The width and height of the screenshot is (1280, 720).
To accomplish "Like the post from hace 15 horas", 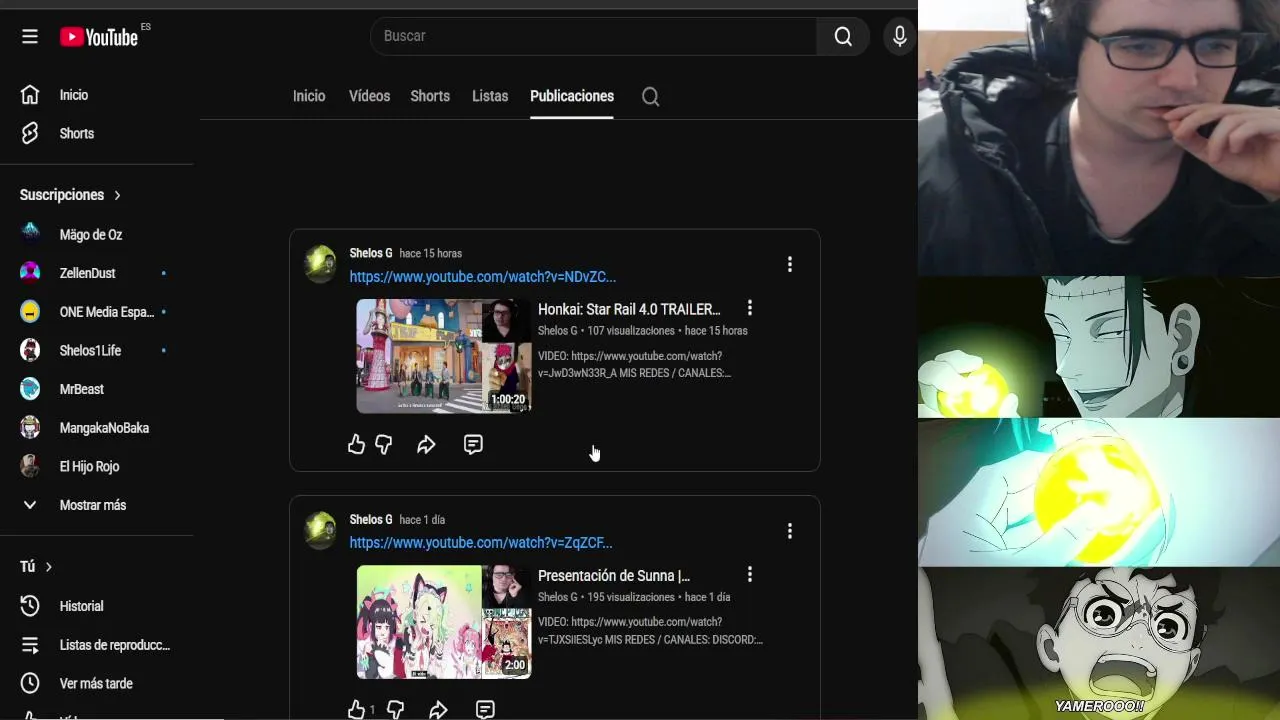I will [x=356, y=445].
